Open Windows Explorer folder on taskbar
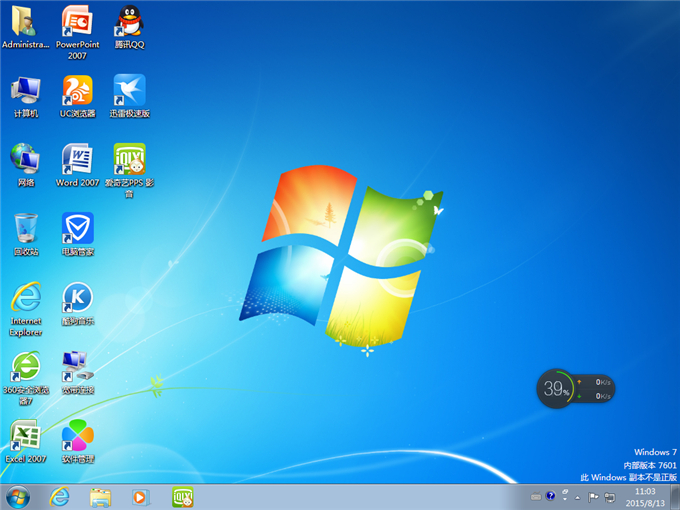The height and width of the screenshot is (510, 680). [100, 497]
